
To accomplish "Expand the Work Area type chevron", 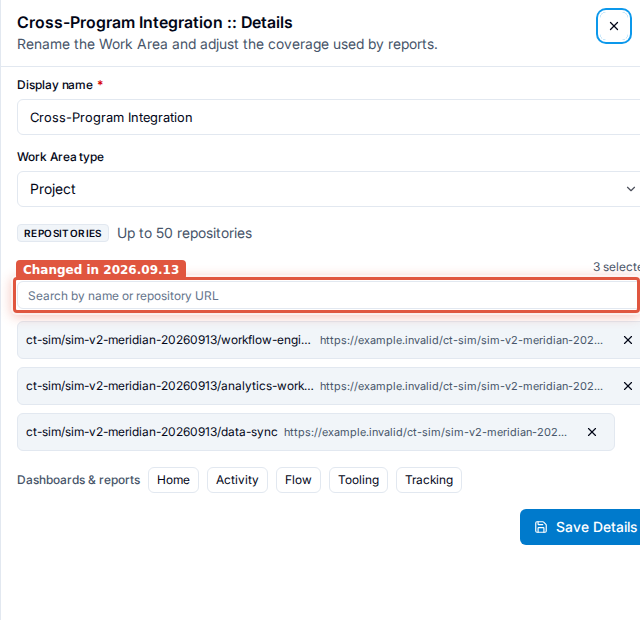I will [x=631, y=189].
